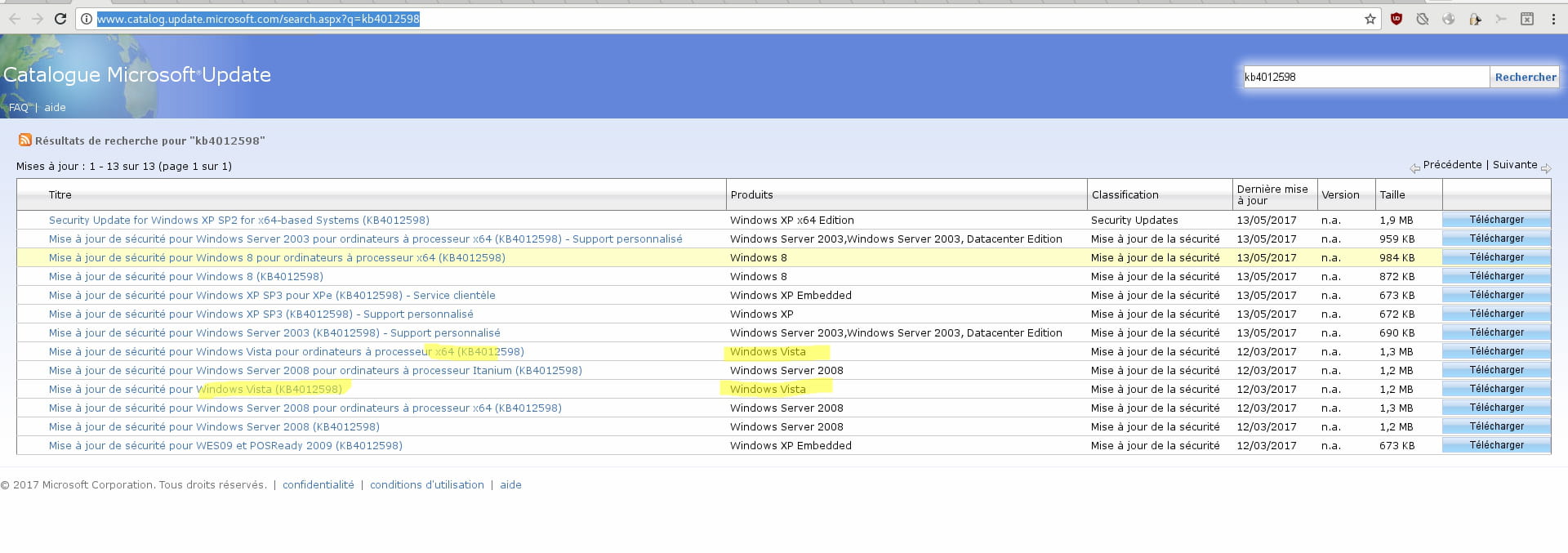Click the browser back arrow

[x=15, y=19]
